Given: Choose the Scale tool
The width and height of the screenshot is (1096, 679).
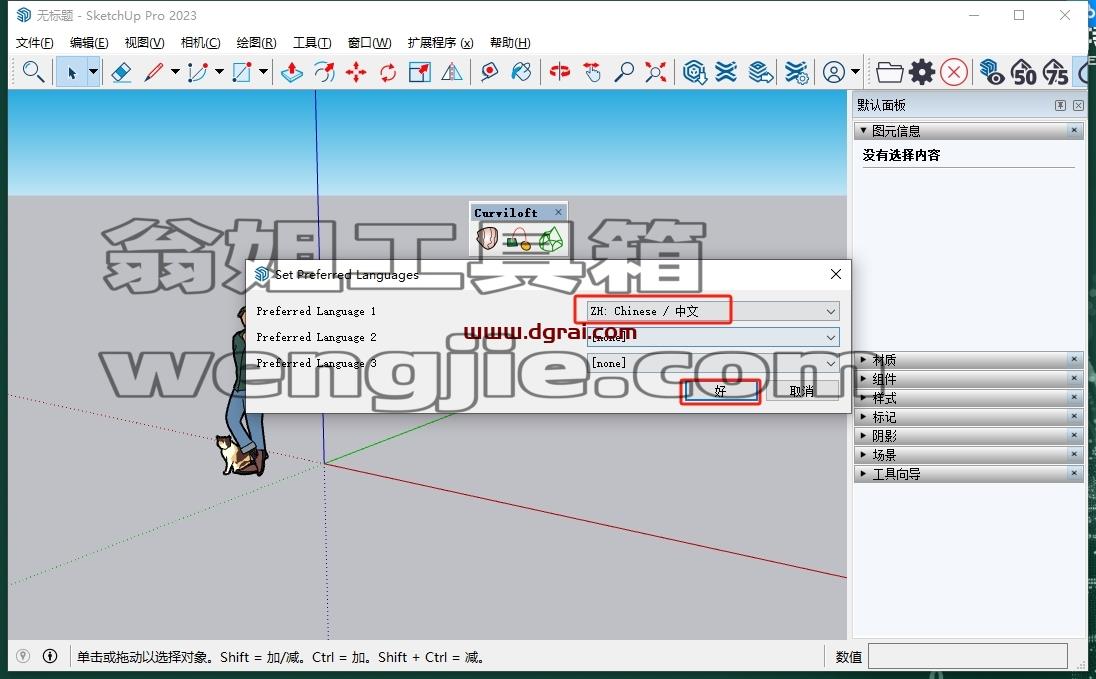Looking at the screenshot, I should (420, 72).
